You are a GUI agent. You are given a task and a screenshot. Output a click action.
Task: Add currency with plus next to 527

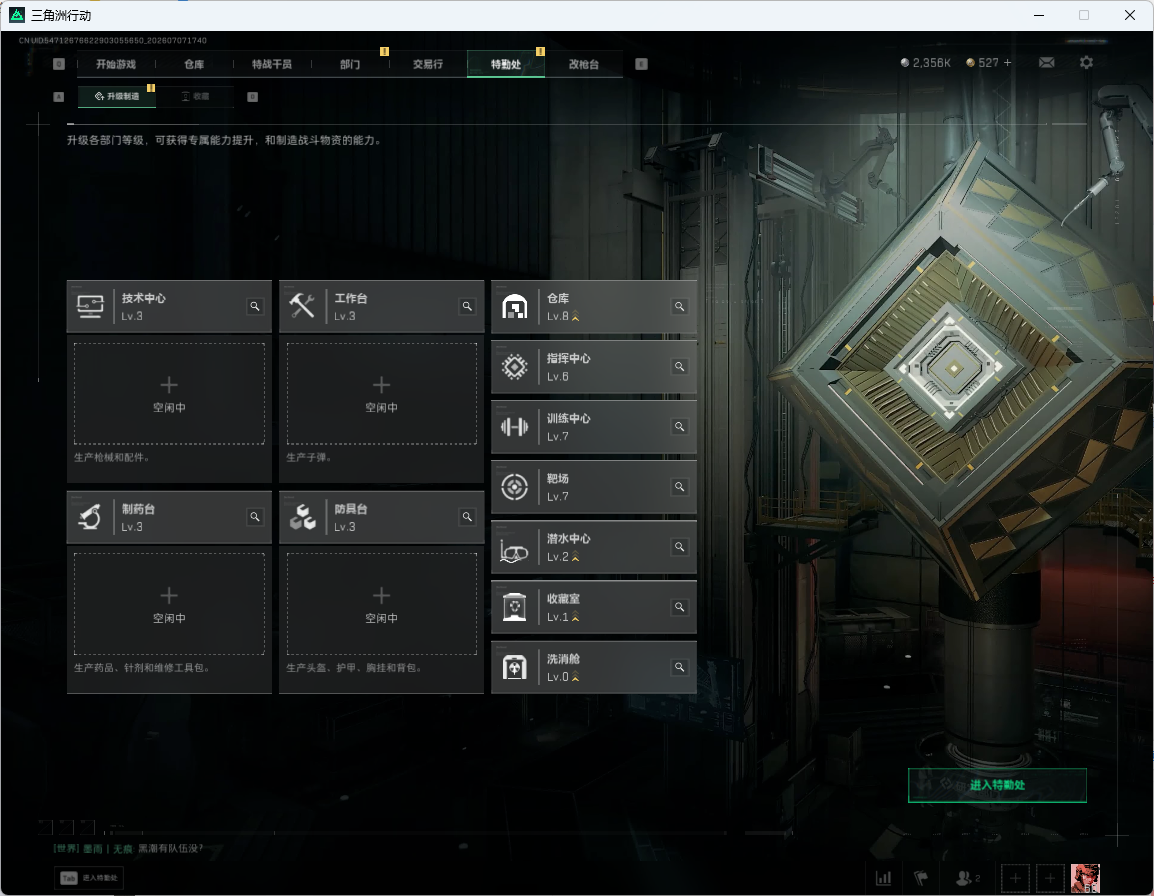coord(1008,63)
